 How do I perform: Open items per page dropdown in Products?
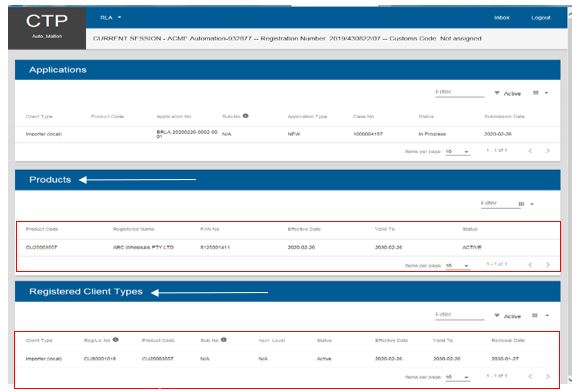click(x=457, y=265)
